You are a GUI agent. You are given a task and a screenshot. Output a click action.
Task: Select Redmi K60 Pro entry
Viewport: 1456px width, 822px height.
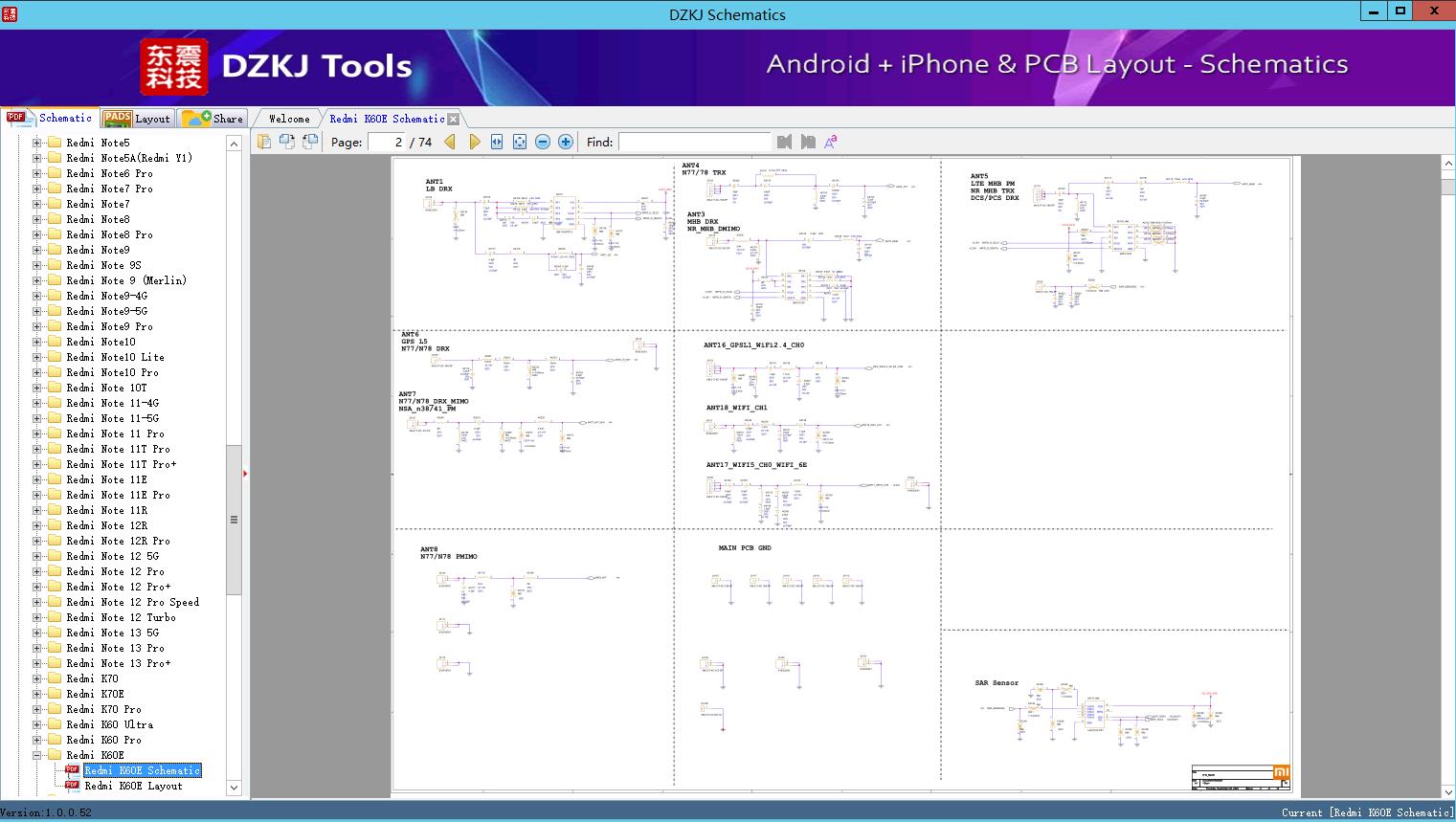point(103,740)
